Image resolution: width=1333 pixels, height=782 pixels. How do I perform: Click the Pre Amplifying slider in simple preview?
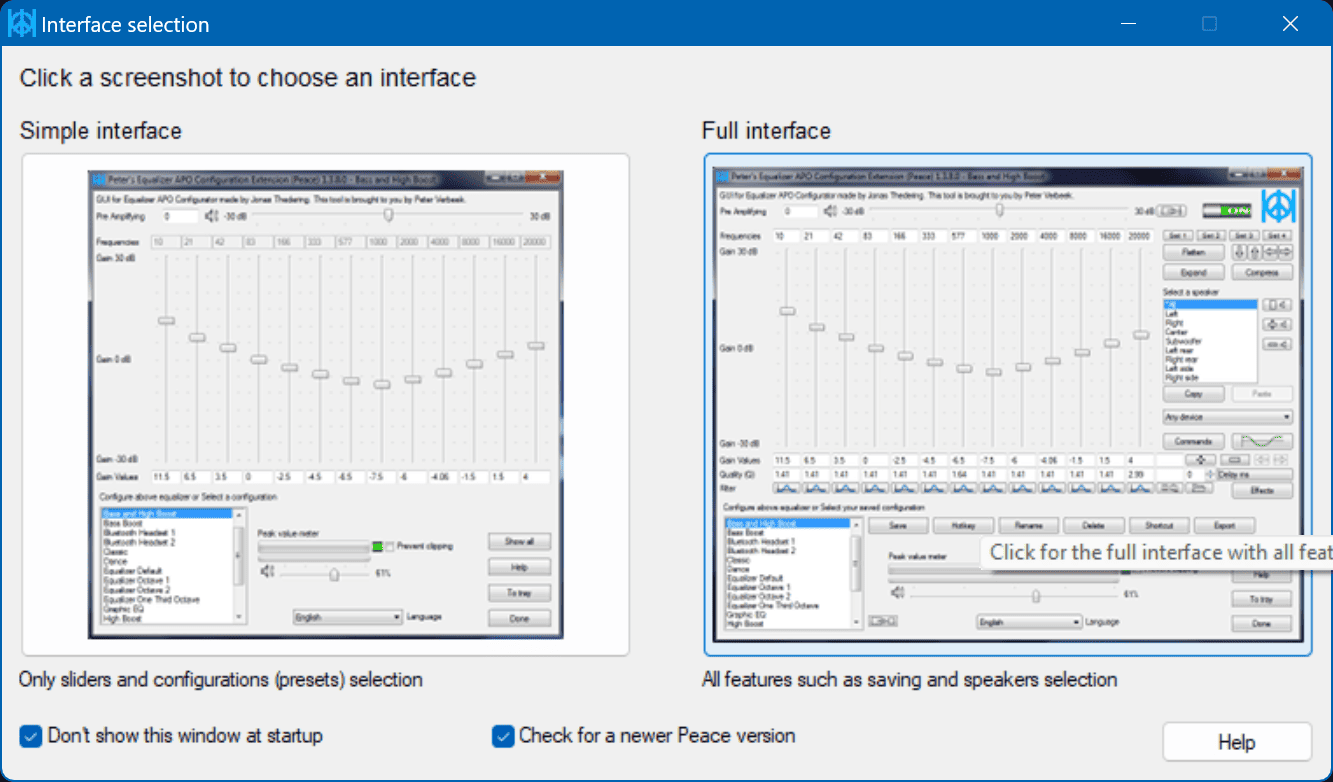coord(388,215)
